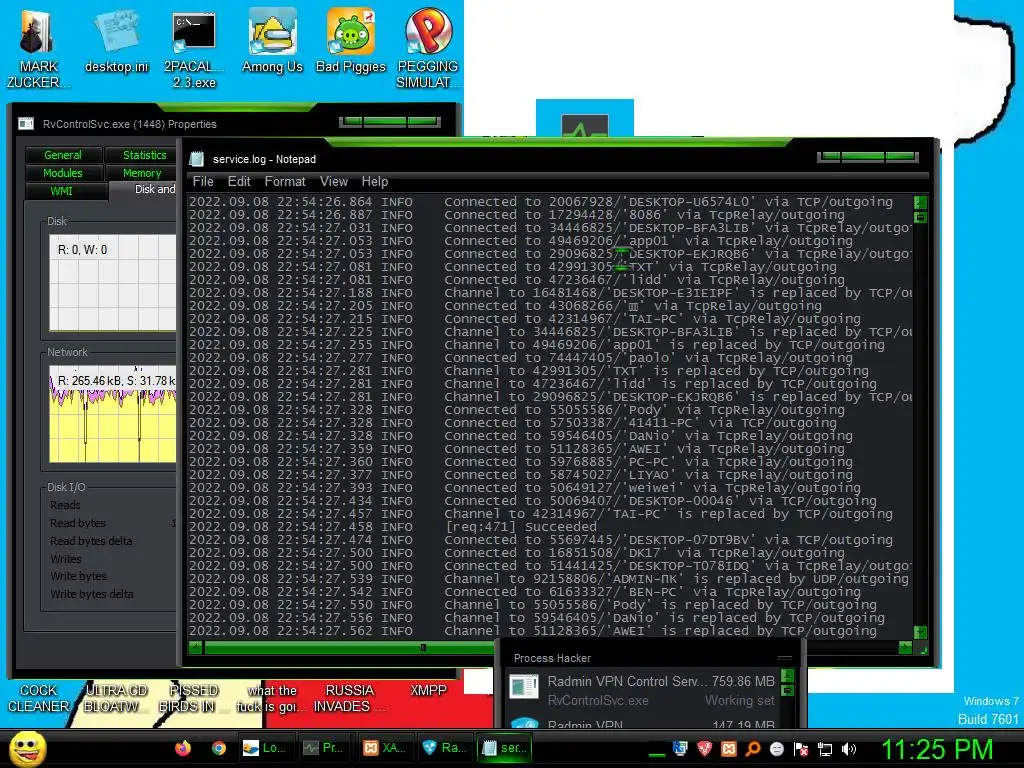Launch the 2PACAL 2.3.exe desktop icon

click(x=194, y=50)
